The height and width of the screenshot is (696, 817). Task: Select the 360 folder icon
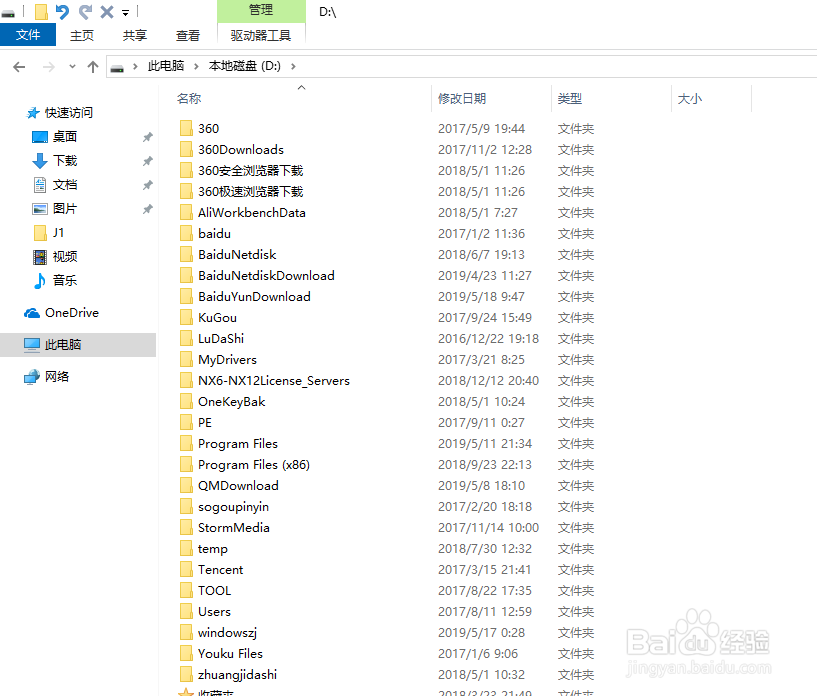tap(186, 128)
